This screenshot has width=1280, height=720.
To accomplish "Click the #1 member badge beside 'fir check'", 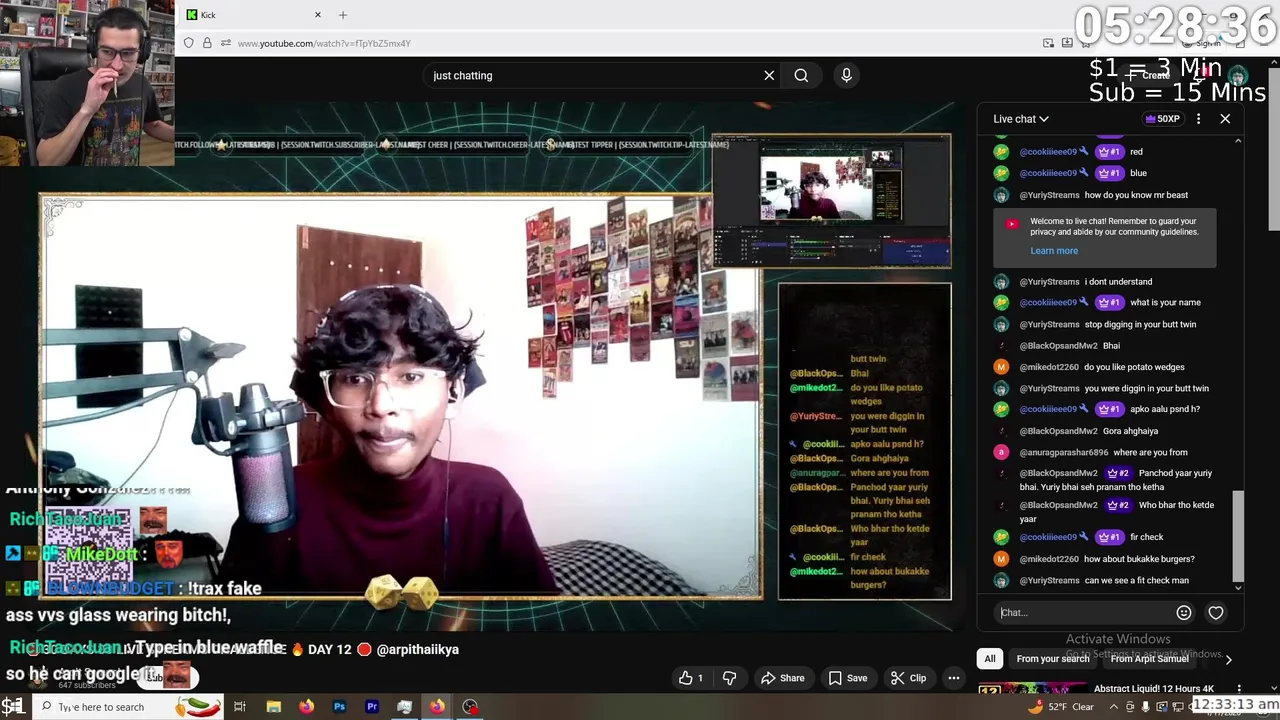I will 1109,537.
